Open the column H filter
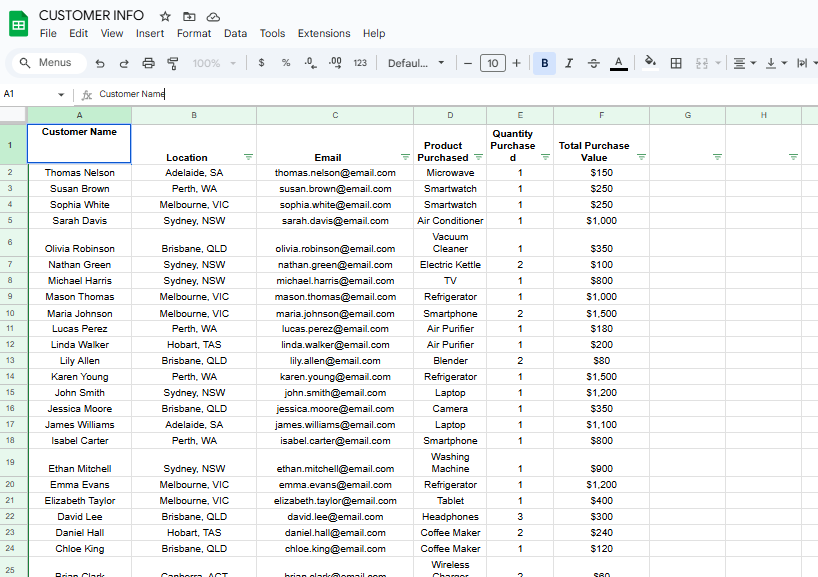This screenshot has width=818, height=577. click(793, 157)
